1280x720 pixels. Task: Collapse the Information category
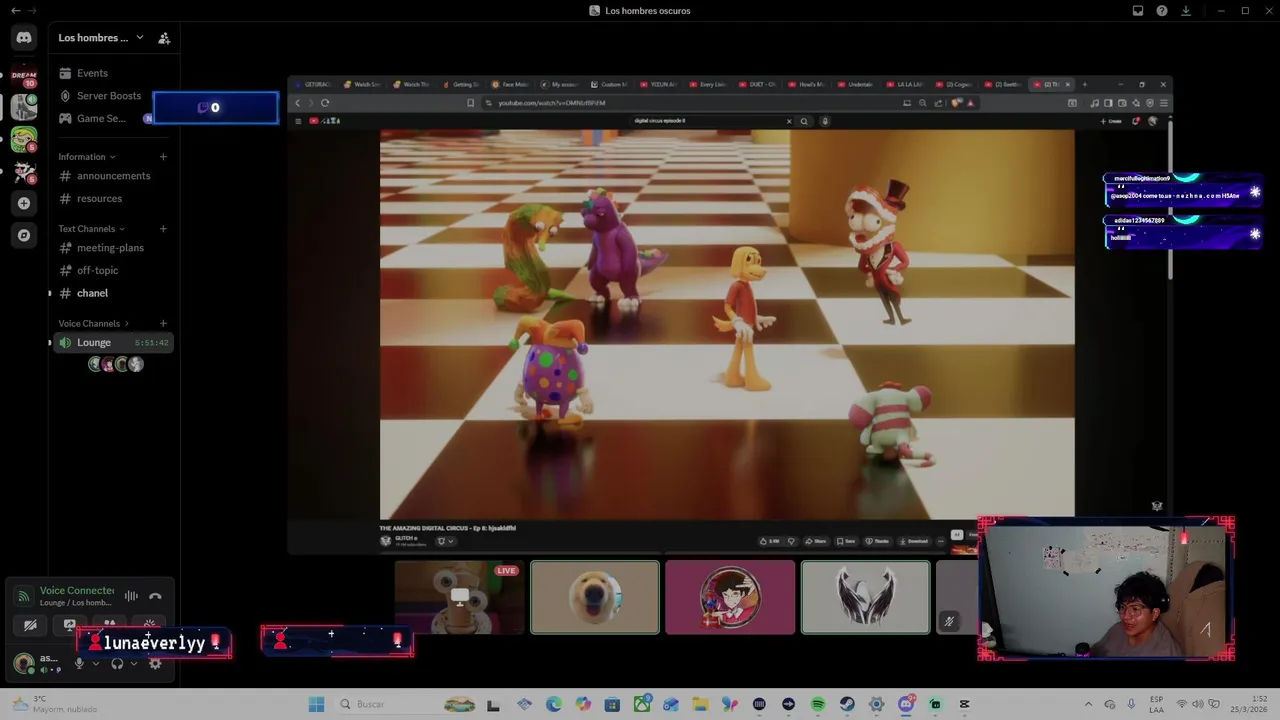point(87,157)
